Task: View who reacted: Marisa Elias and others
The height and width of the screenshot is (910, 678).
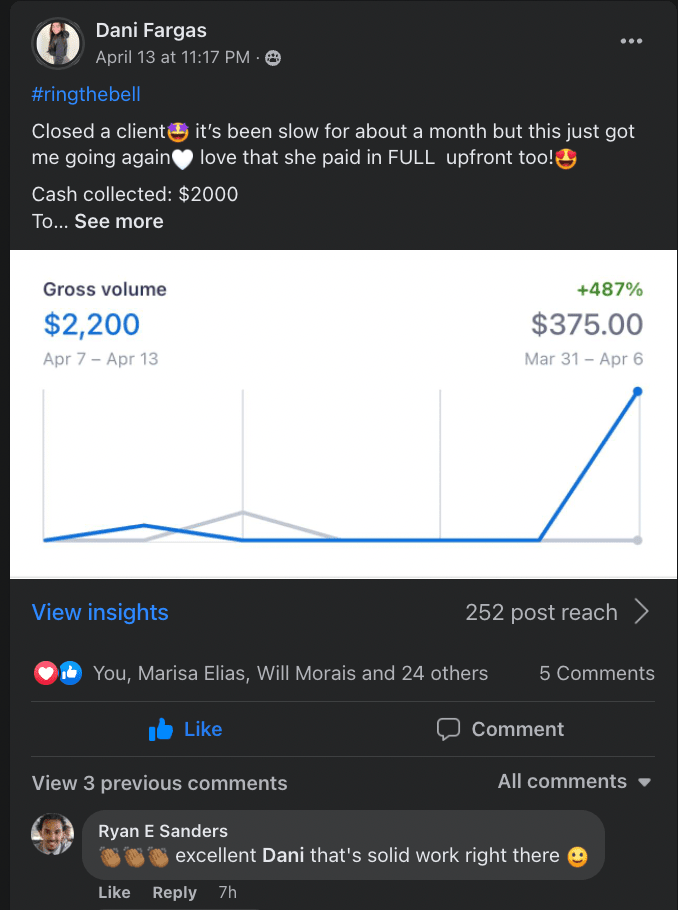Action: click(290, 673)
